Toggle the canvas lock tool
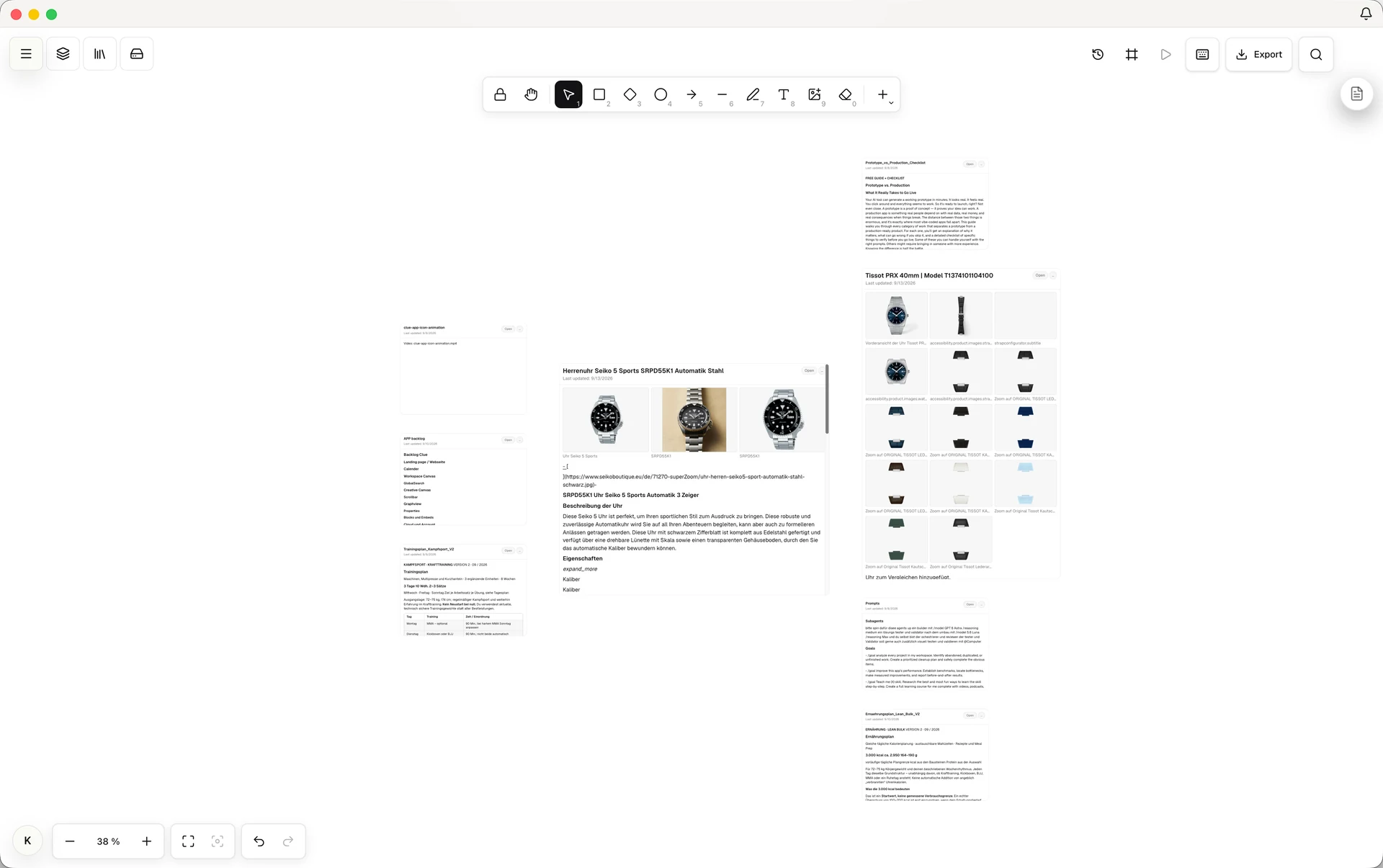The width and height of the screenshot is (1383, 868). (x=500, y=94)
